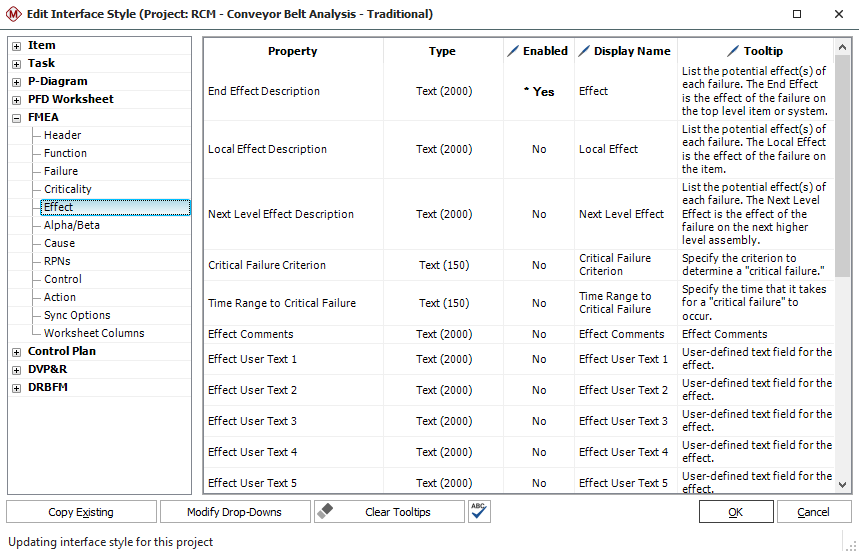Image resolution: width=859 pixels, height=551 pixels.
Task: Toggle Enabled value for Effect Comments row
Action: (x=539, y=334)
